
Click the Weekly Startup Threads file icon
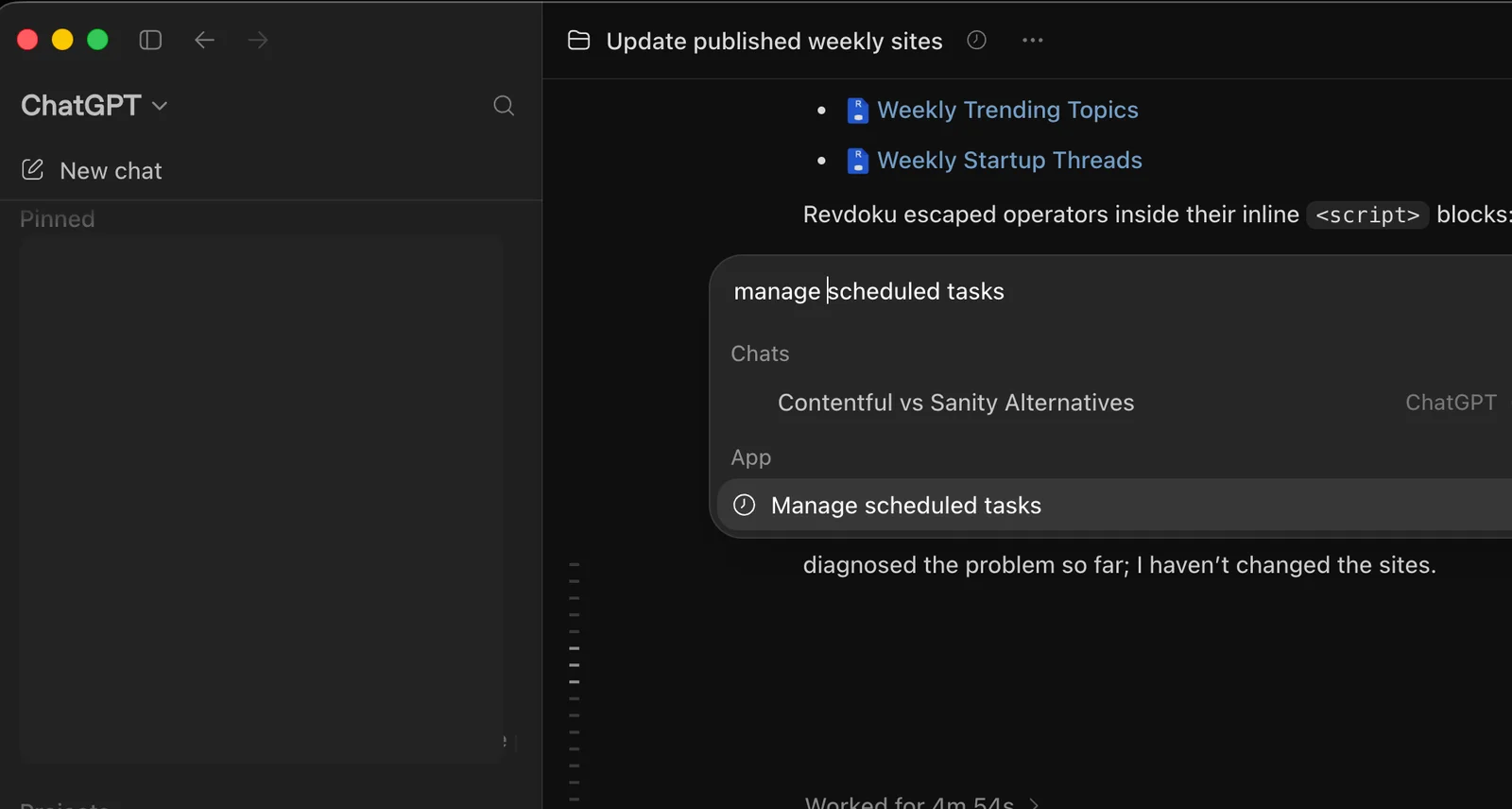tap(857, 161)
